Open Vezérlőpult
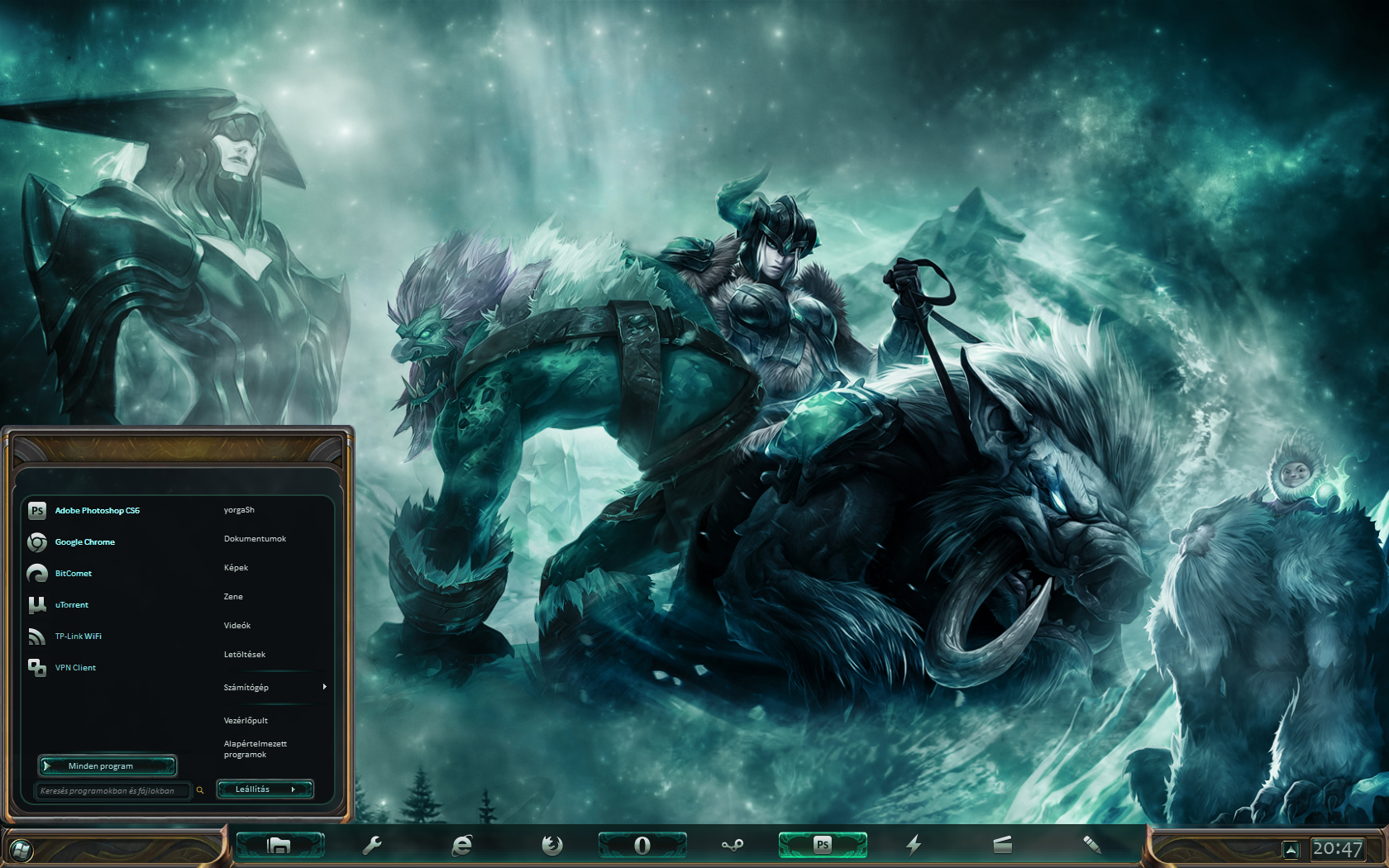This screenshot has width=1389, height=868. [x=246, y=721]
